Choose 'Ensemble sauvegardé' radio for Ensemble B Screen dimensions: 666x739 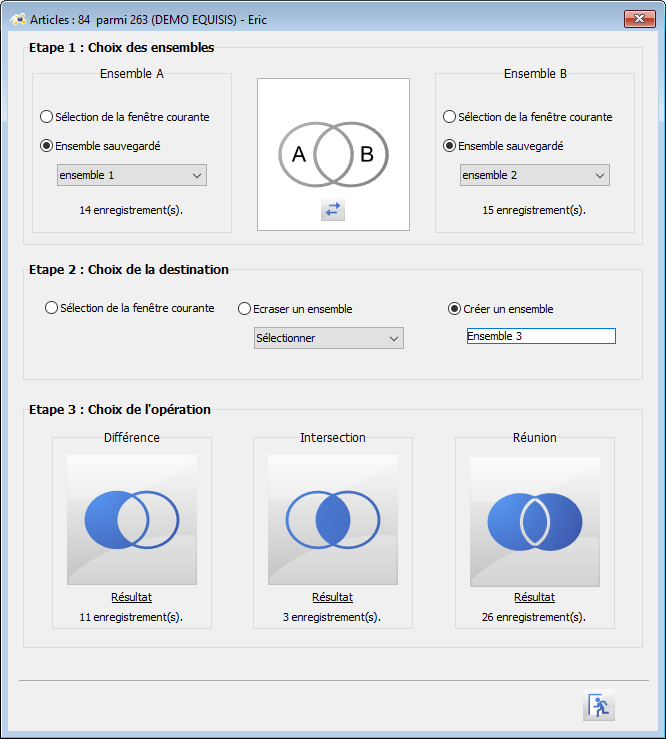[449, 146]
